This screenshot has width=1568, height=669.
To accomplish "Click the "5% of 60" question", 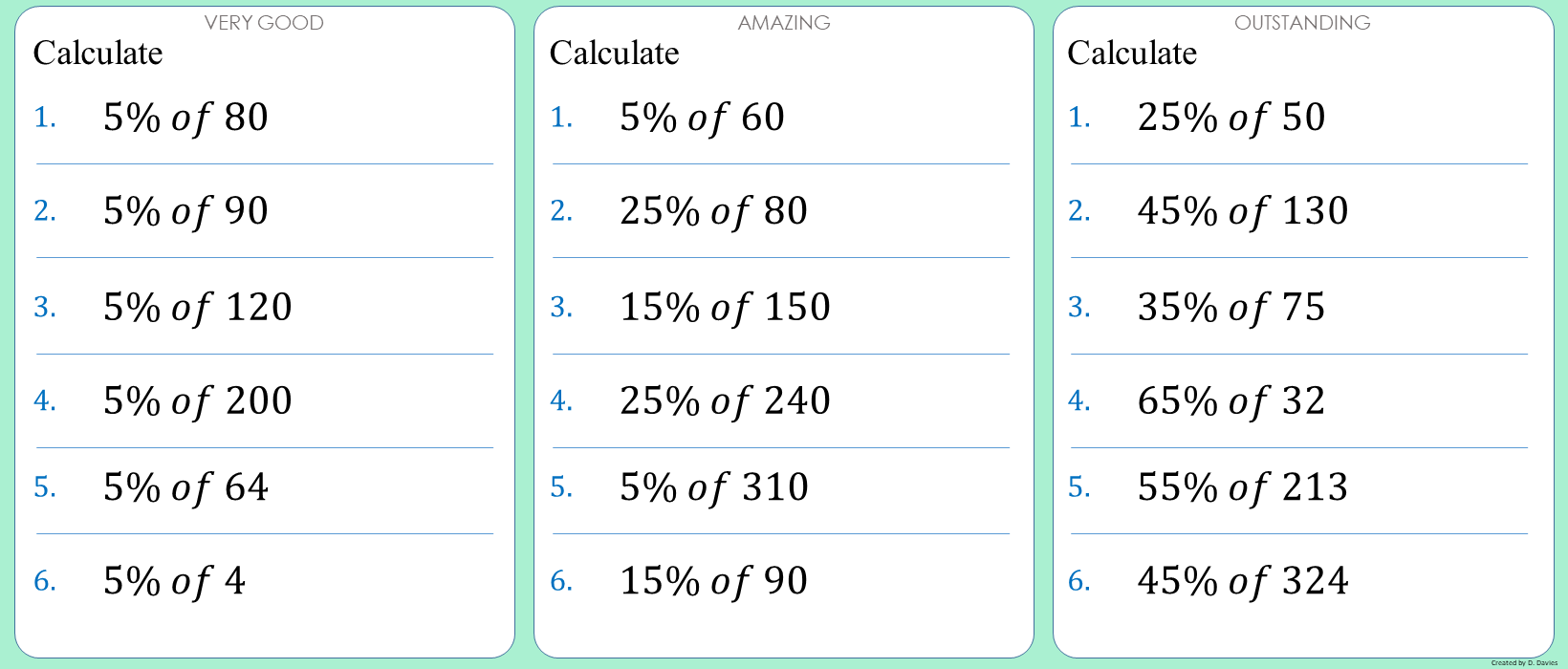I will coord(702,118).
